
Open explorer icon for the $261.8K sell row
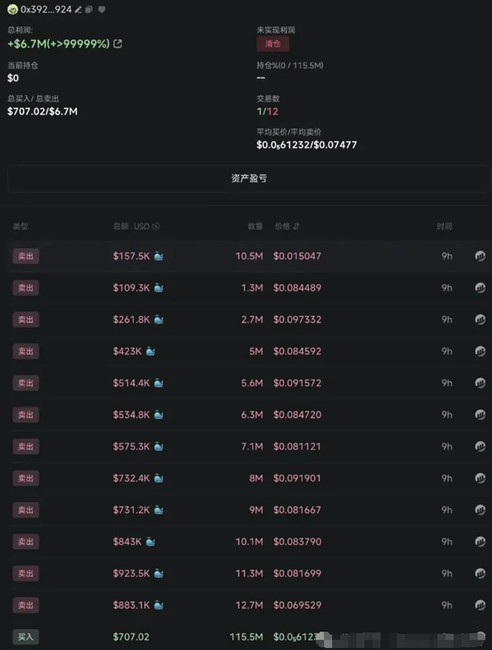[480, 319]
